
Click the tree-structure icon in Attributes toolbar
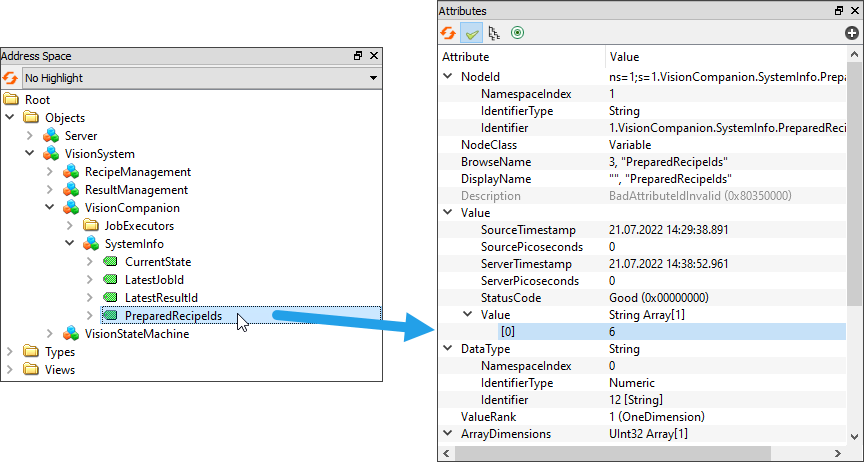493,33
